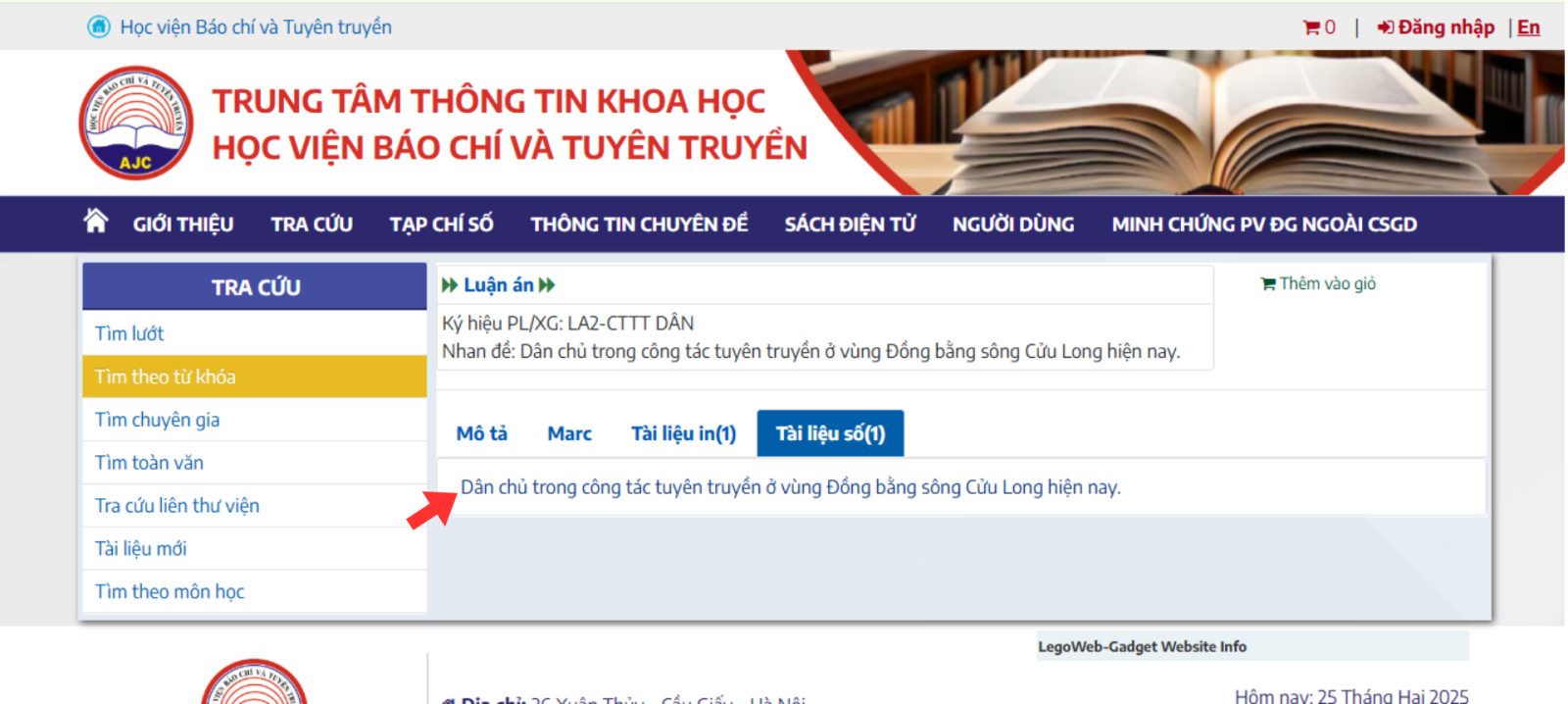
Task: Open MINH CHỨNG PV ĐG NGOÀI CSGD menu
Action: [1264, 225]
